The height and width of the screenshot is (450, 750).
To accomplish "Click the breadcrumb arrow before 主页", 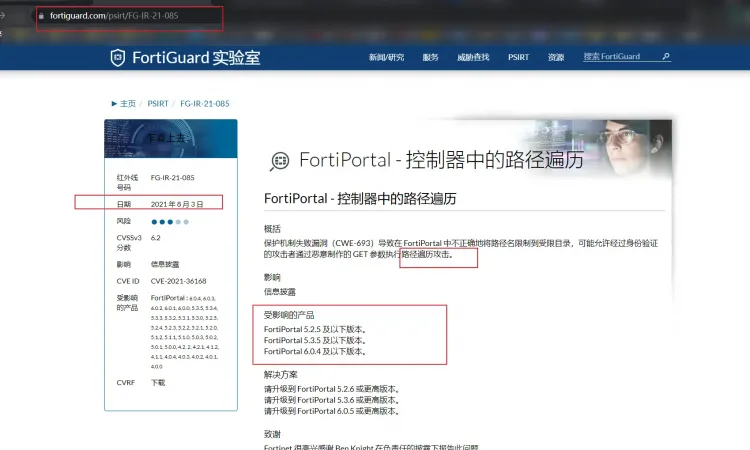I will (114, 103).
